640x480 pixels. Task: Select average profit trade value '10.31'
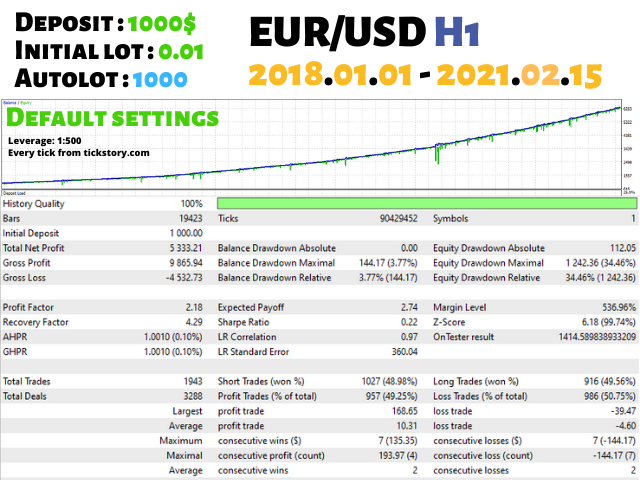407,426
